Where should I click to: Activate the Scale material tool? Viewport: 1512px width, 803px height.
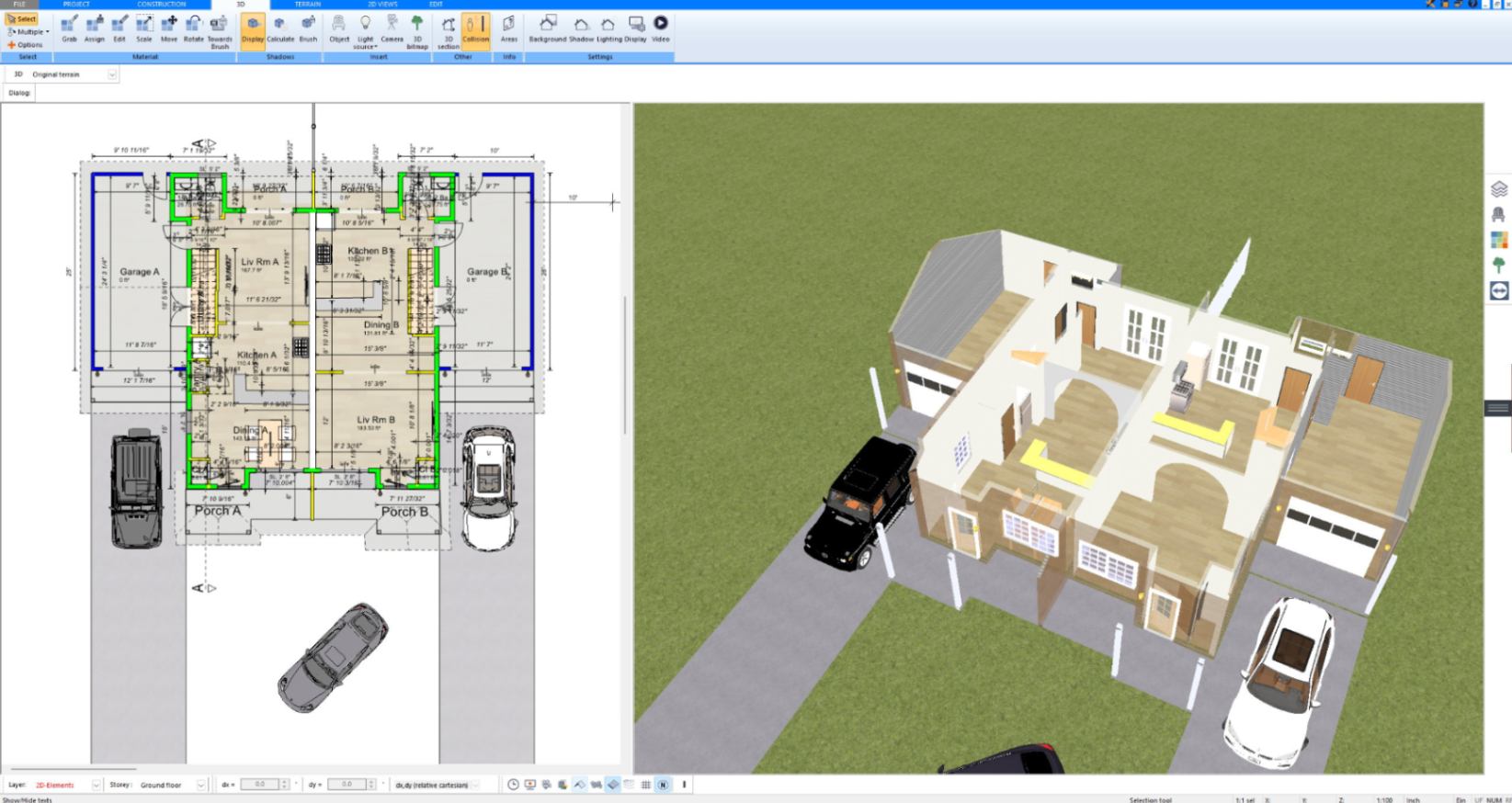pyautogui.click(x=144, y=29)
